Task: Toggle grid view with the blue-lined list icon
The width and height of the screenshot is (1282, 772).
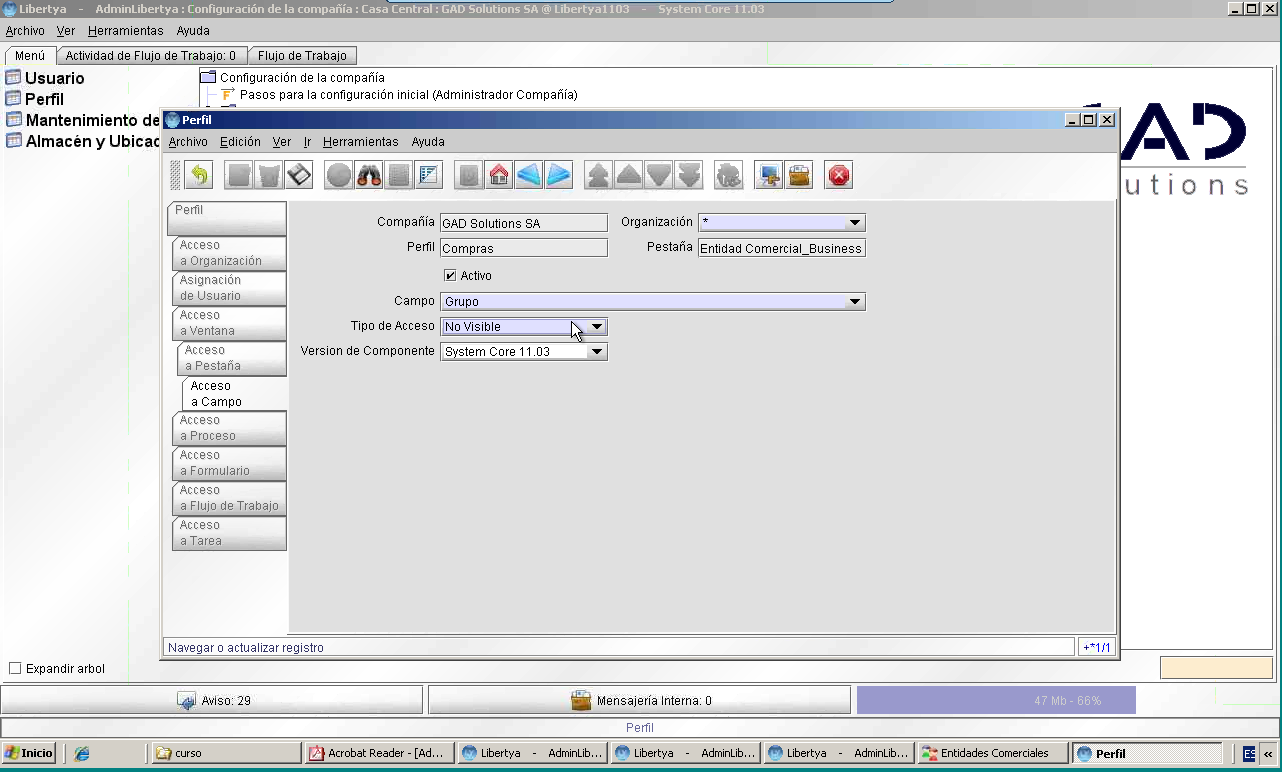Action: click(x=430, y=176)
